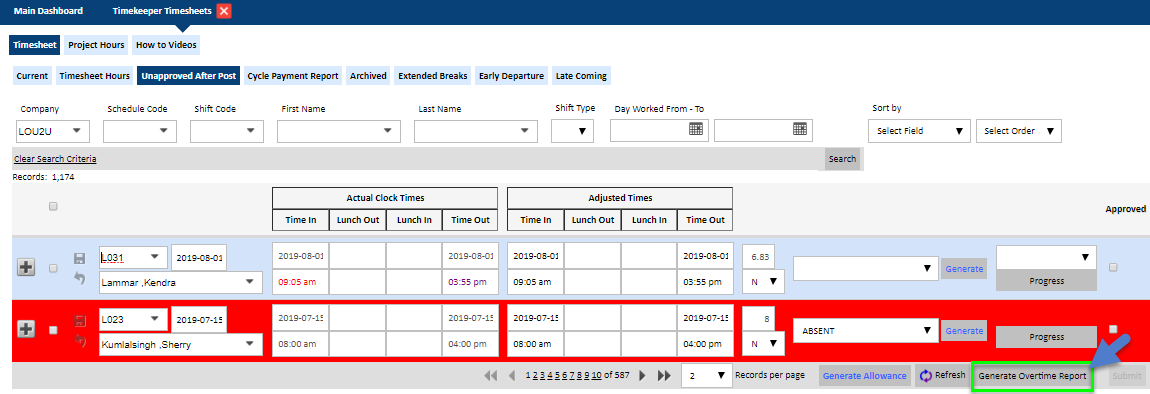Go to the first page of records

(491, 376)
